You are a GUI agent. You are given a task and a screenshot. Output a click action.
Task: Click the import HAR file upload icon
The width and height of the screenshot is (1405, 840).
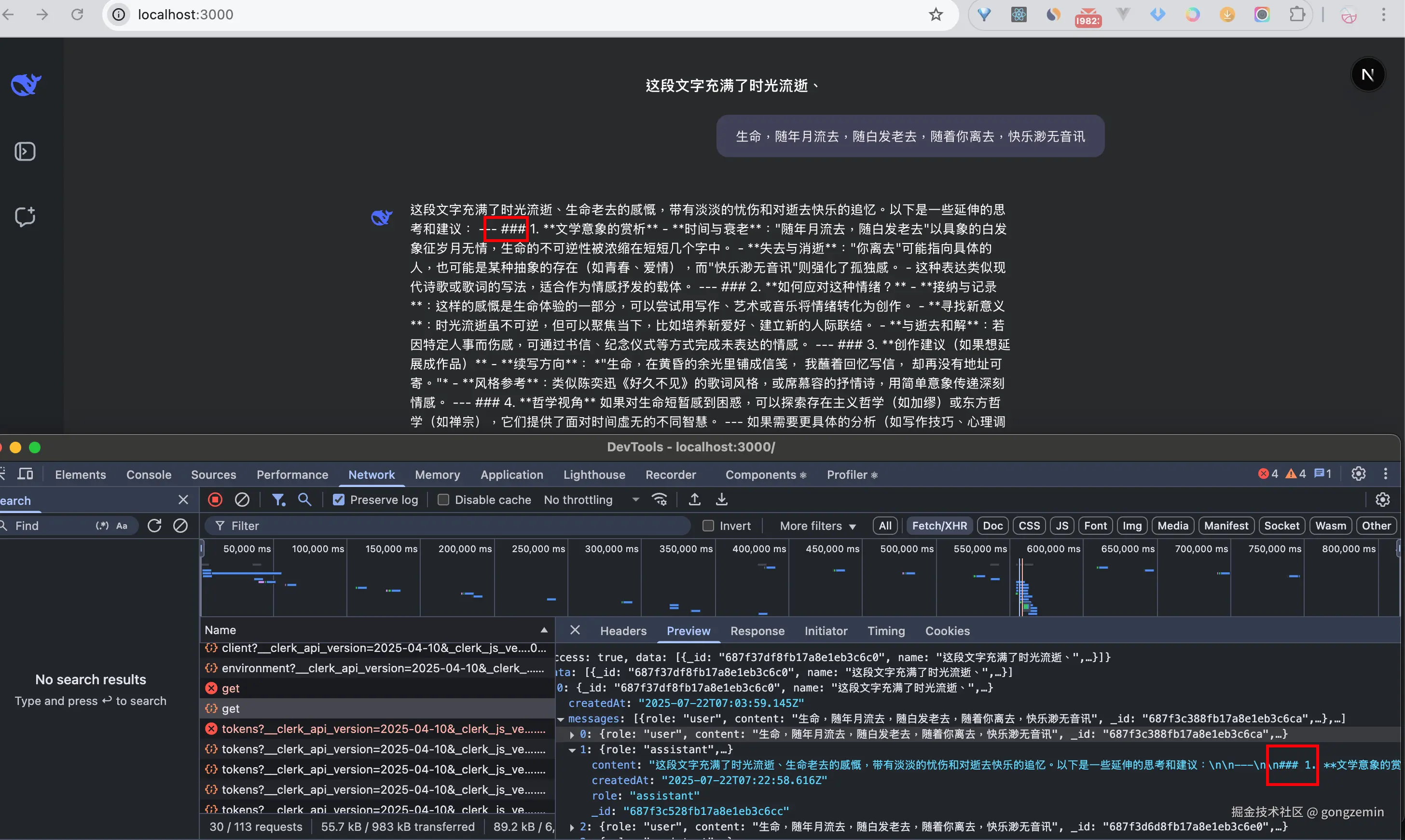tap(694, 500)
